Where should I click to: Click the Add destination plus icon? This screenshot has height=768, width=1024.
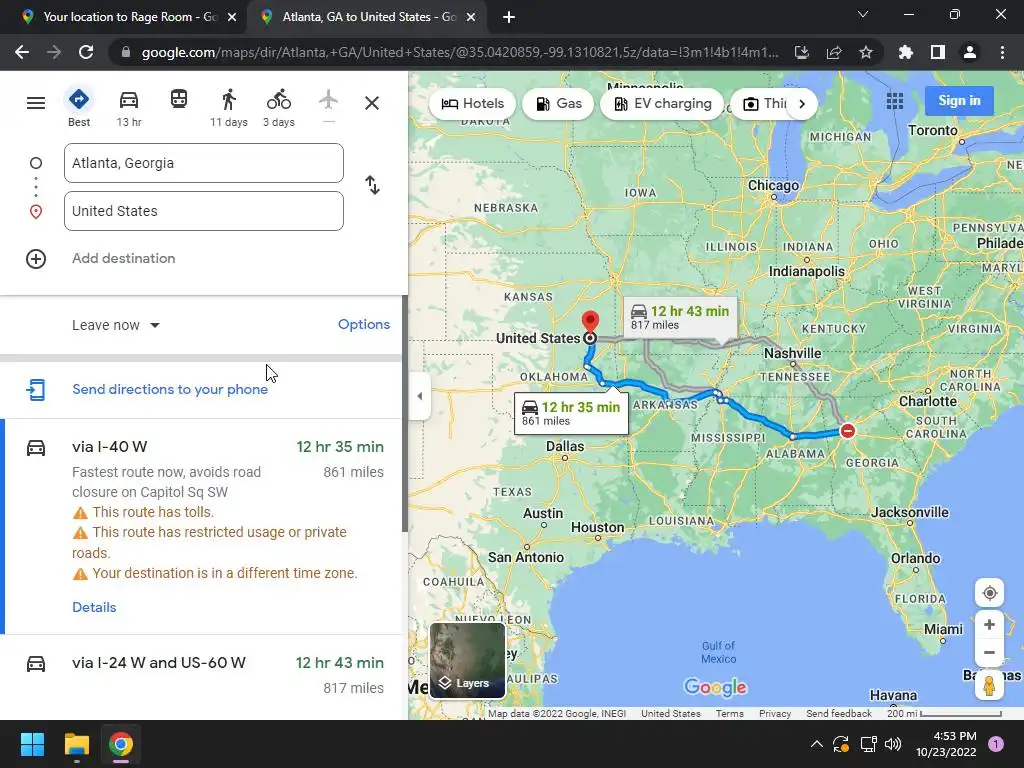36,259
